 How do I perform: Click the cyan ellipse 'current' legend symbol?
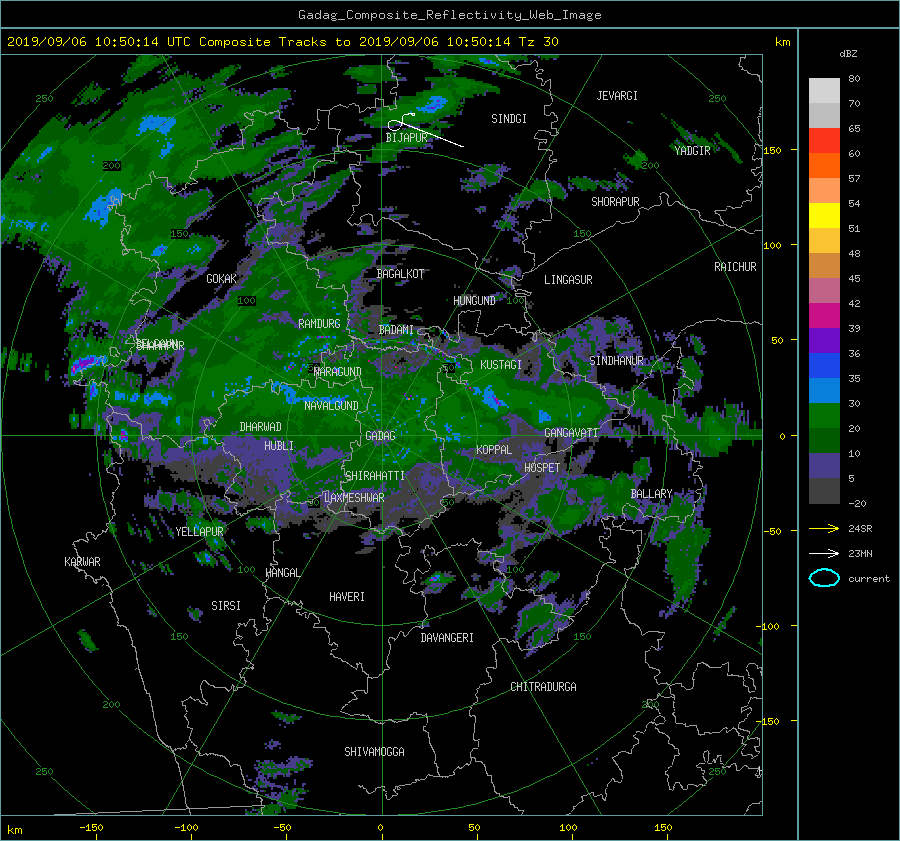[824, 578]
